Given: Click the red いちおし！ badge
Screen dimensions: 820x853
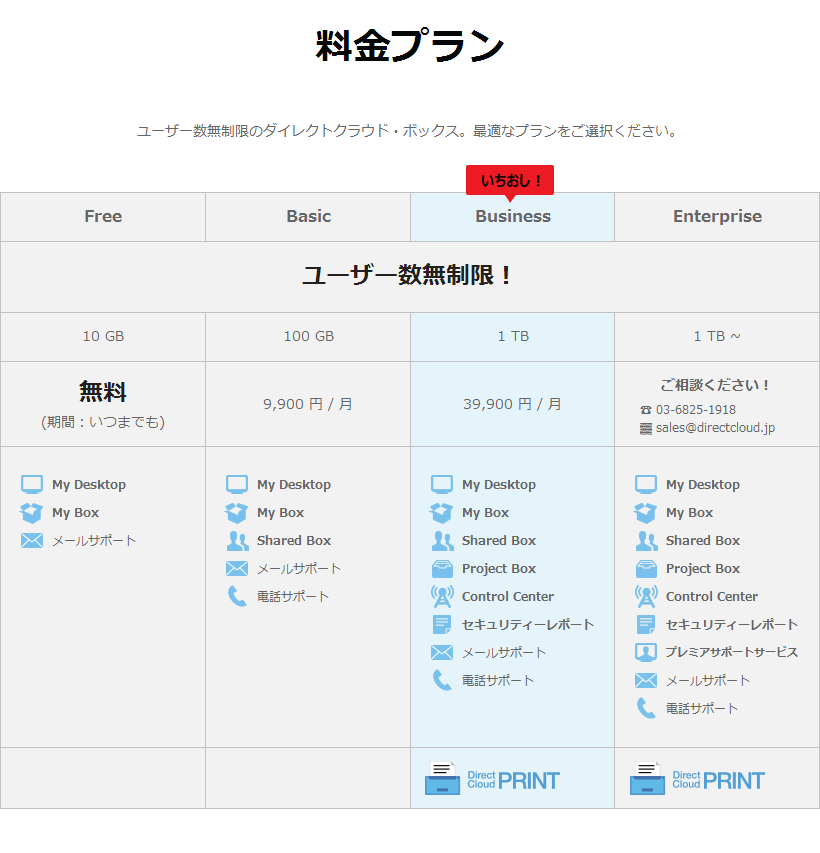Looking at the screenshot, I should coord(510,180).
